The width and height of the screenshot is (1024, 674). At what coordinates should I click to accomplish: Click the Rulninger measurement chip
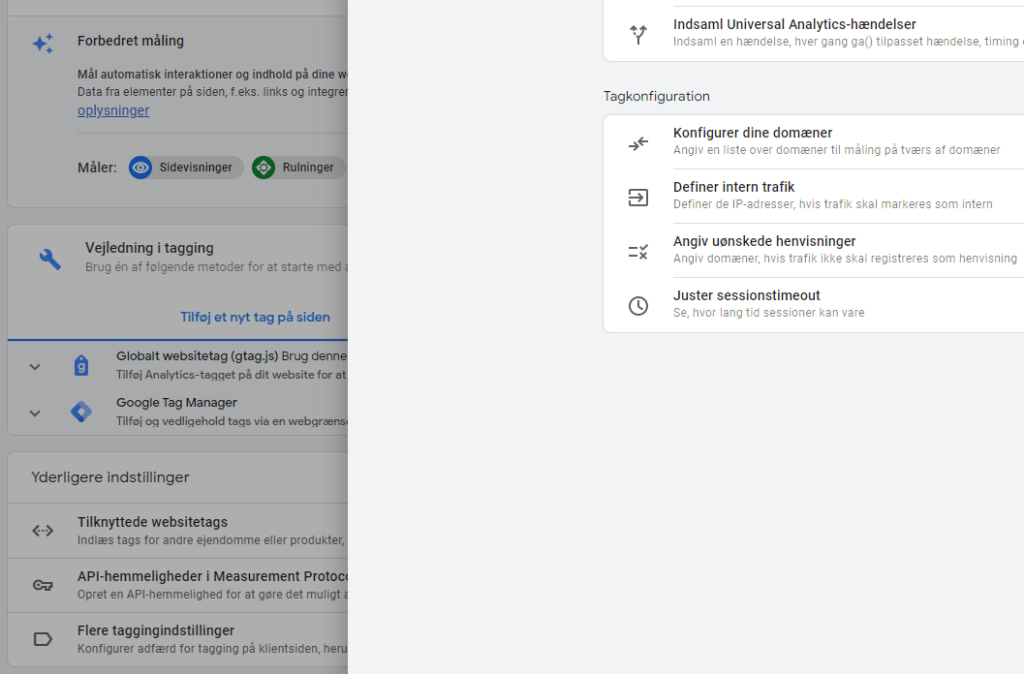coord(298,167)
